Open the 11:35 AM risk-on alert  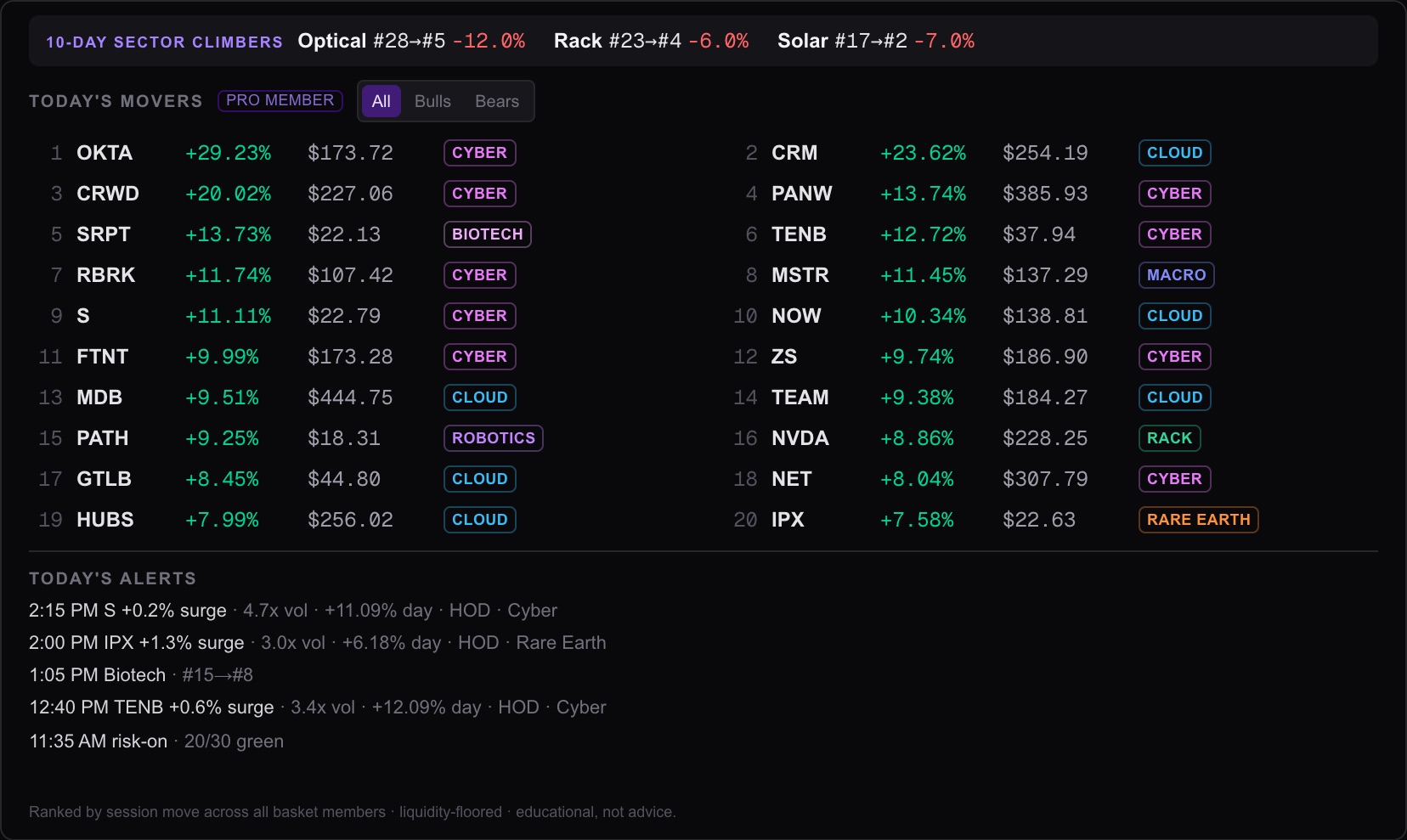tap(156, 741)
